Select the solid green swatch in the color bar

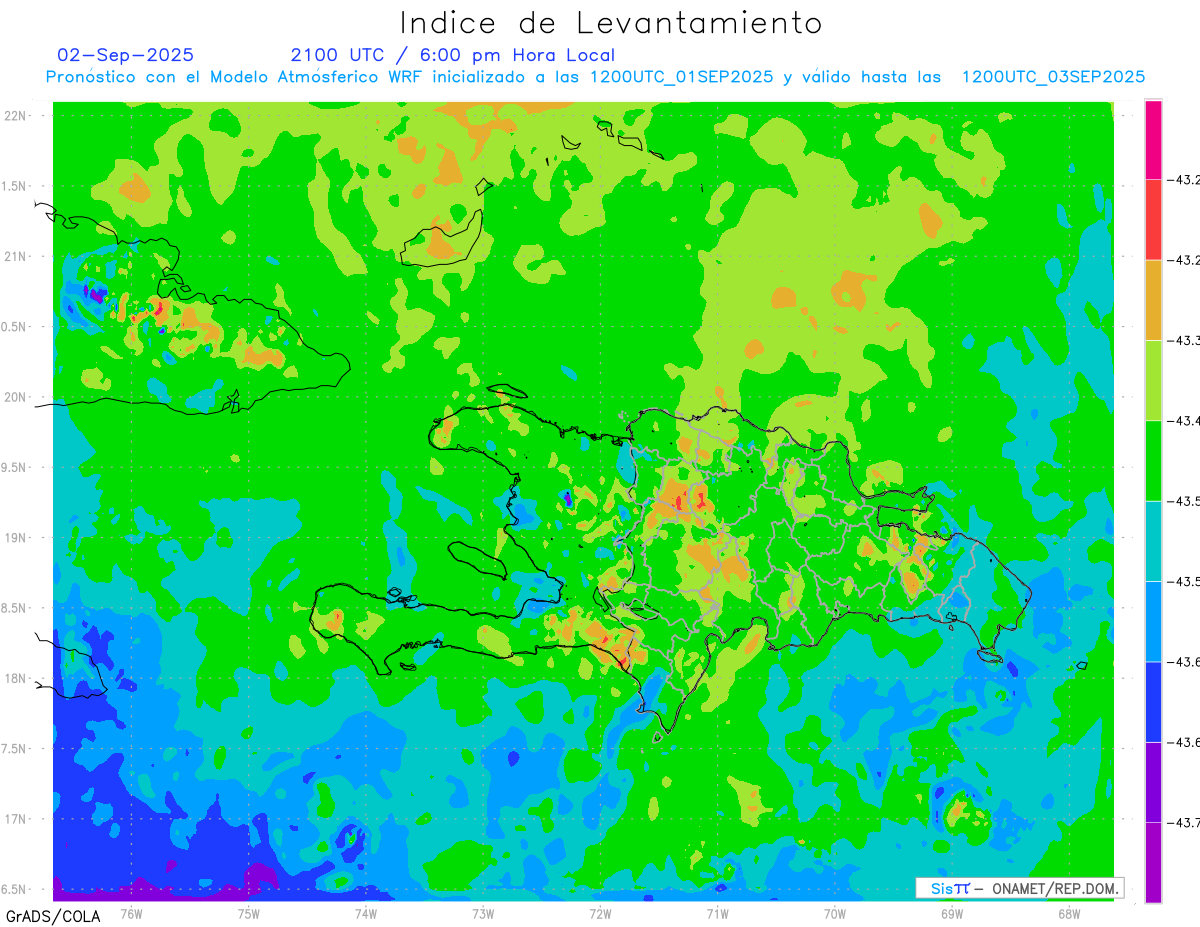tap(1153, 460)
